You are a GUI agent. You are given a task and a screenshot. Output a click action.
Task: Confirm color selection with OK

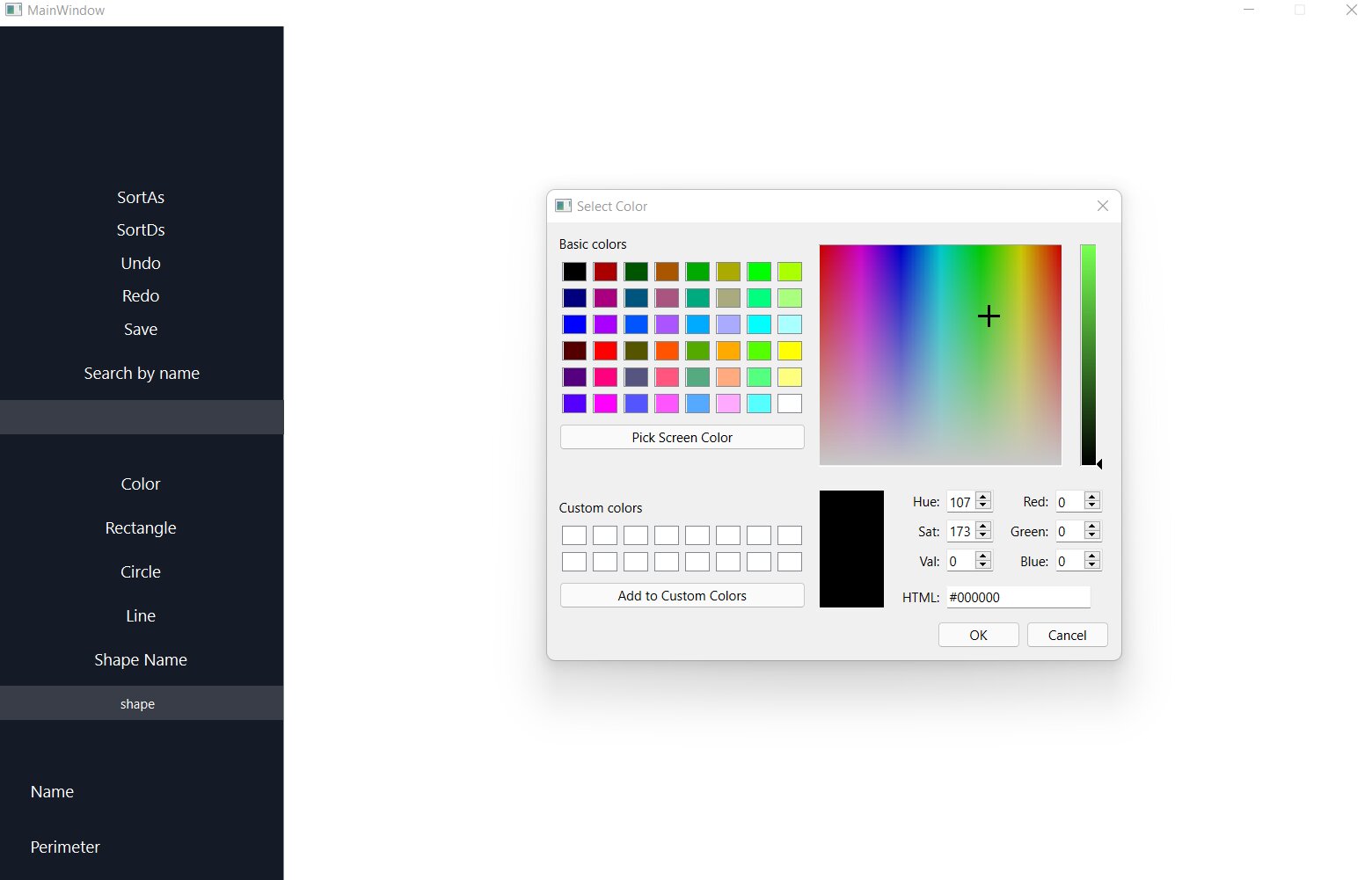click(x=978, y=635)
